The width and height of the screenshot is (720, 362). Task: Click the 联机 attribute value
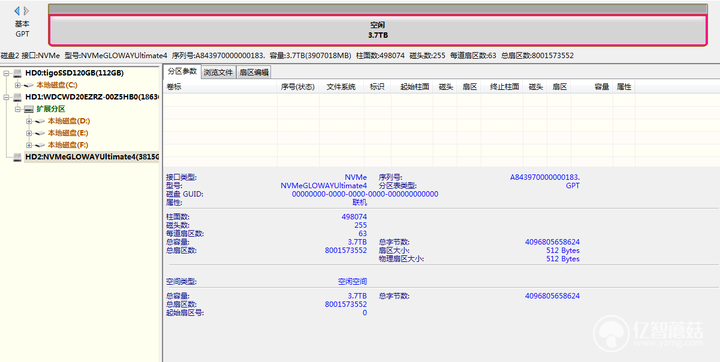[360, 203]
